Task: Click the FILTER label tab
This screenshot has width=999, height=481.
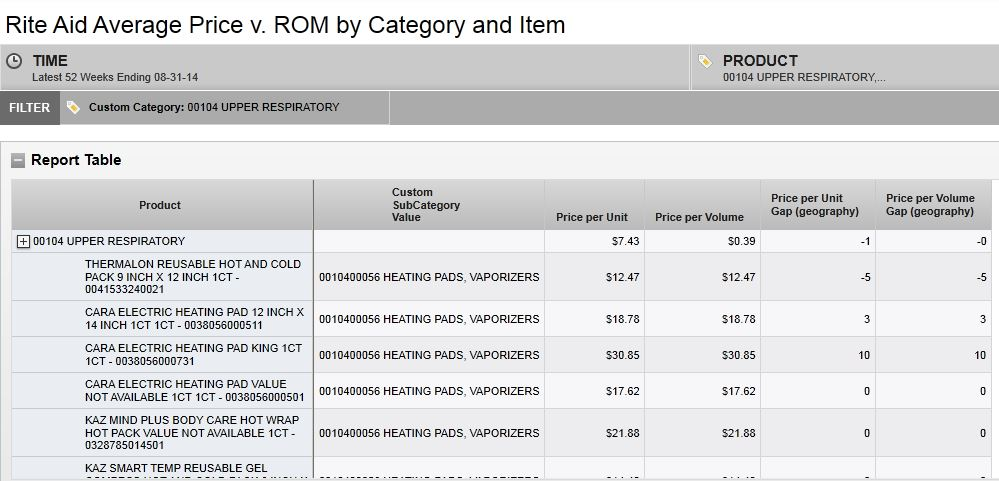Action: (x=30, y=108)
